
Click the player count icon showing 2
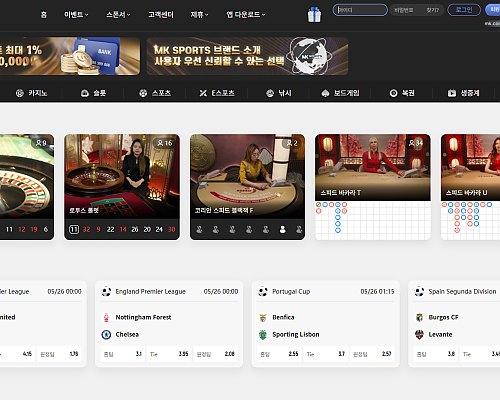pyautogui.click(x=288, y=143)
